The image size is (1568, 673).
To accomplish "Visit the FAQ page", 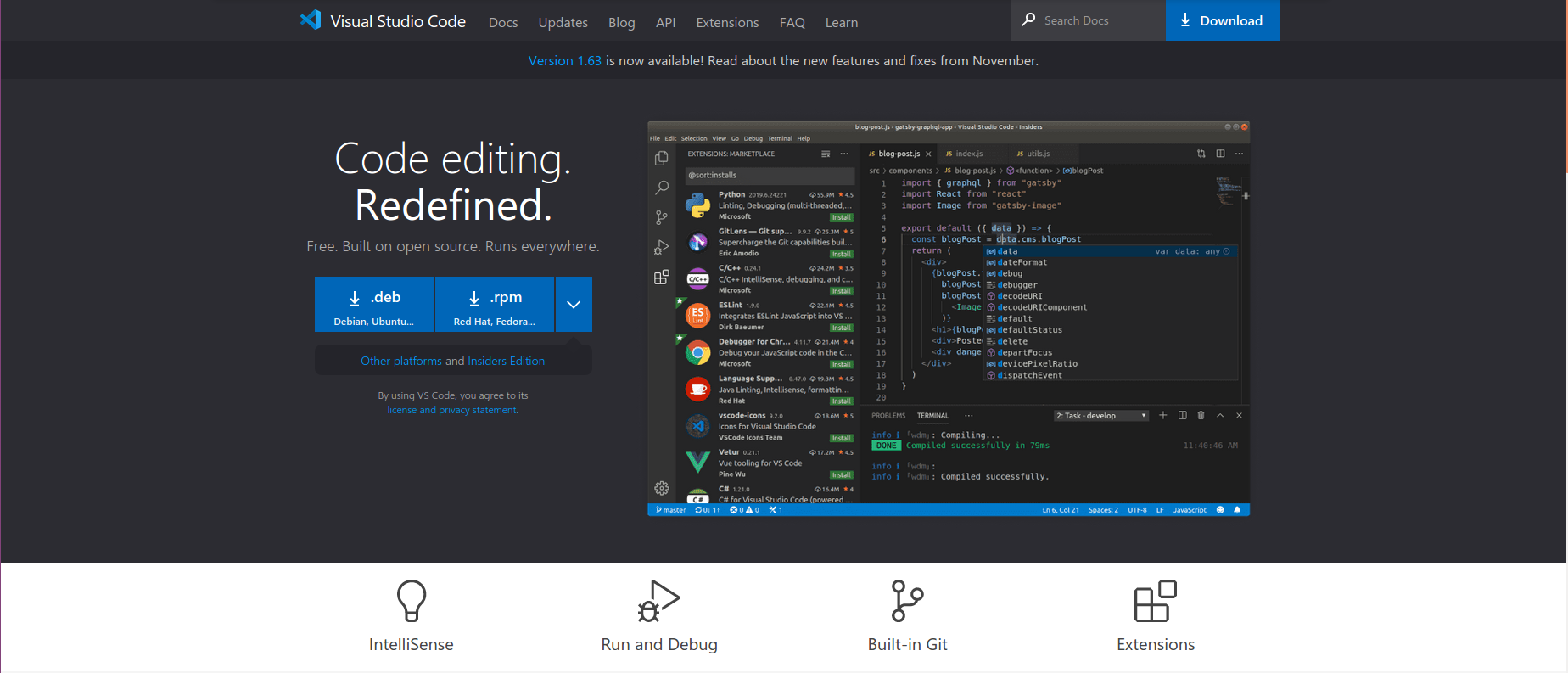I will [x=792, y=23].
